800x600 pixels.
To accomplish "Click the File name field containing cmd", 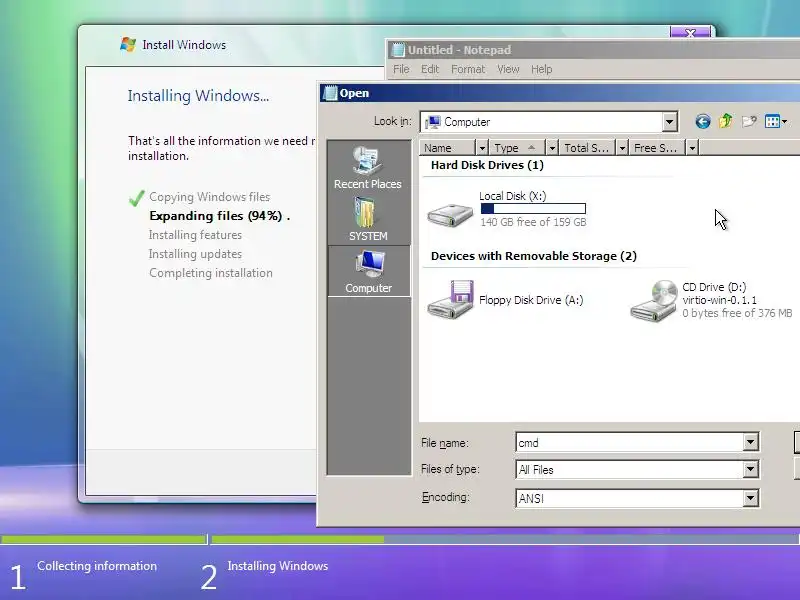I will pyautogui.click(x=630, y=442).
